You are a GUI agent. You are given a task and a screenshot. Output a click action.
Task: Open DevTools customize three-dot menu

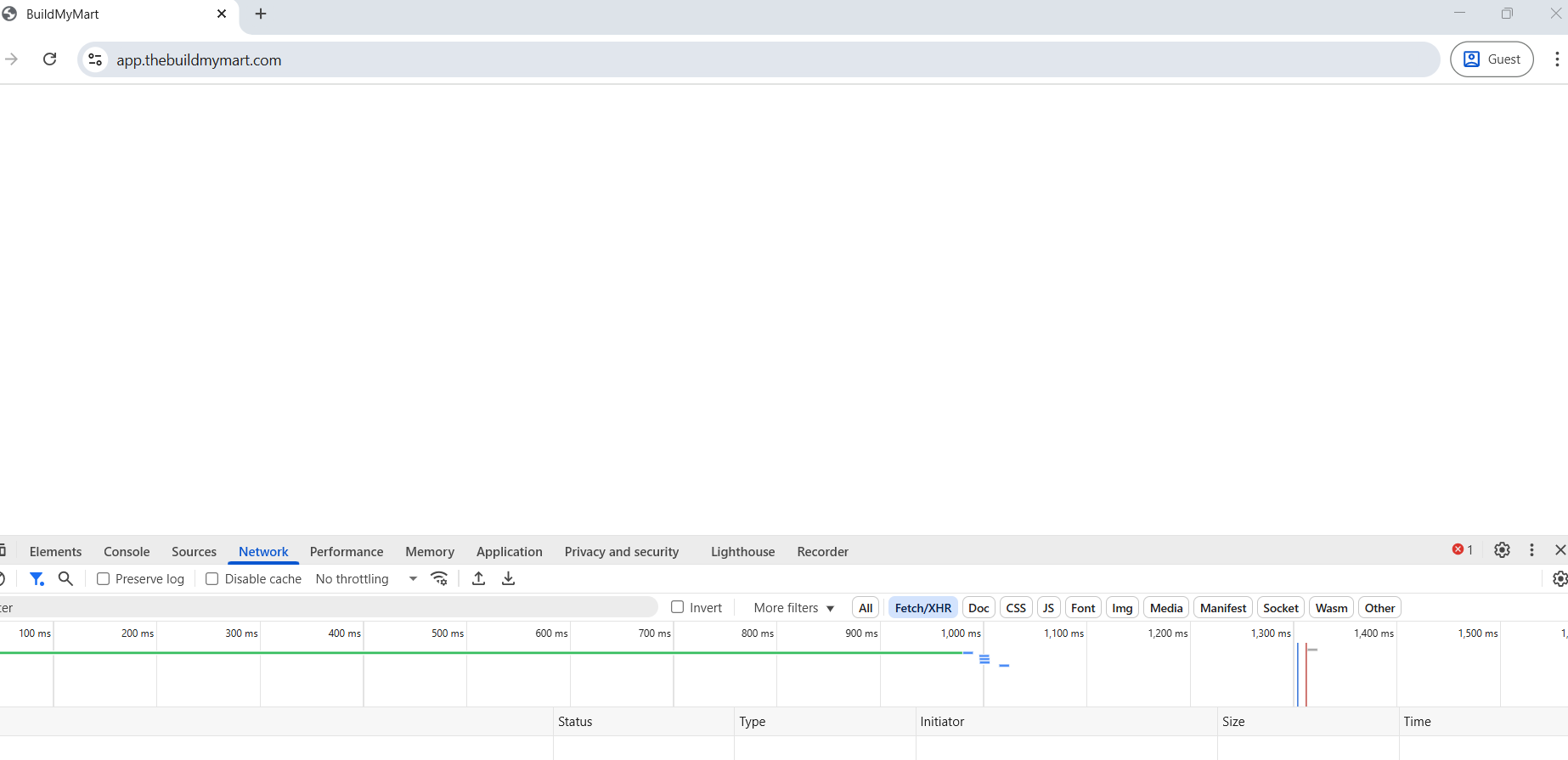[1531, 550]
